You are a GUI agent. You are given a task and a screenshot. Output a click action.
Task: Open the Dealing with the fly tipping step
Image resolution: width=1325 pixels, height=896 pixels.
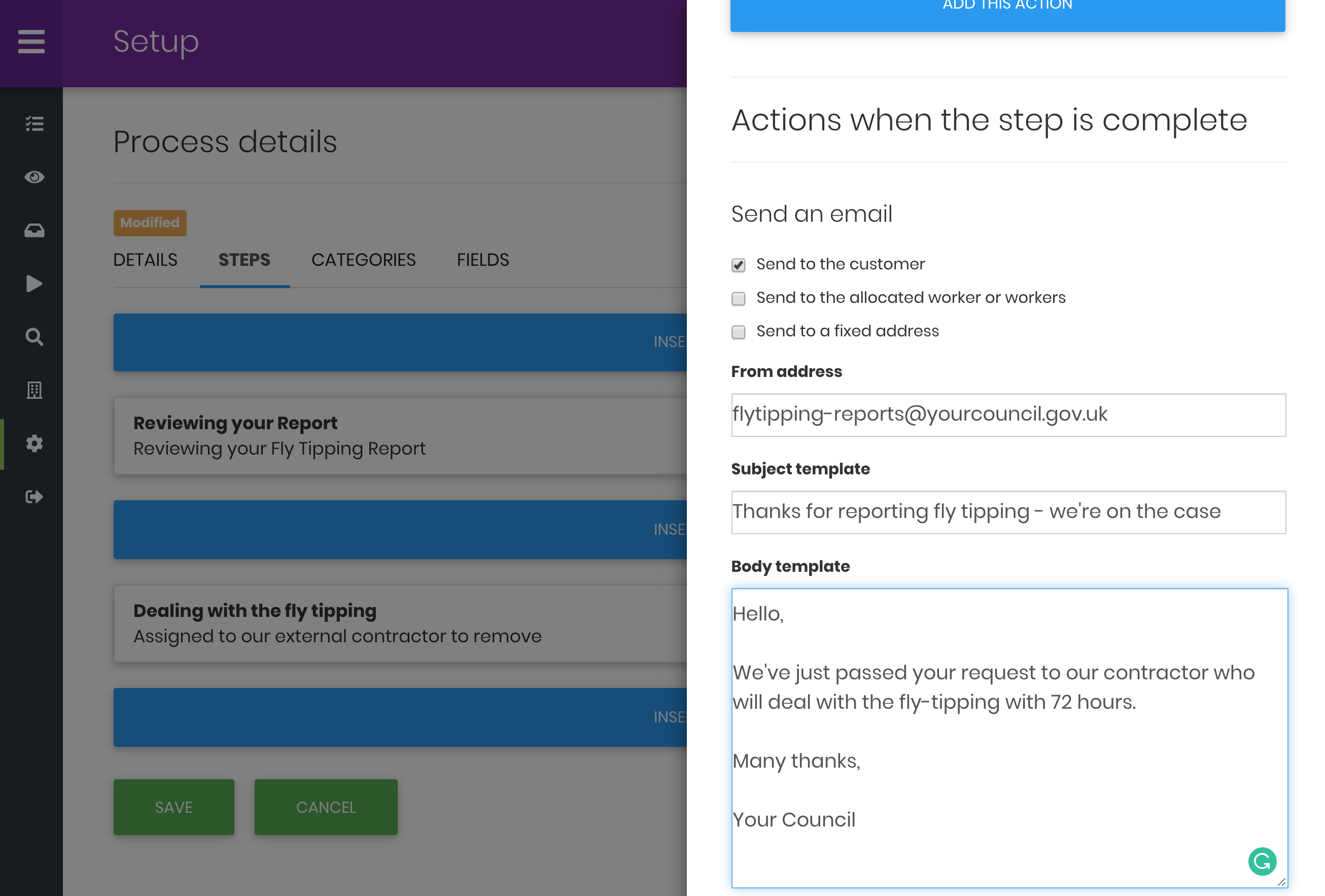[x=400, y=624]
